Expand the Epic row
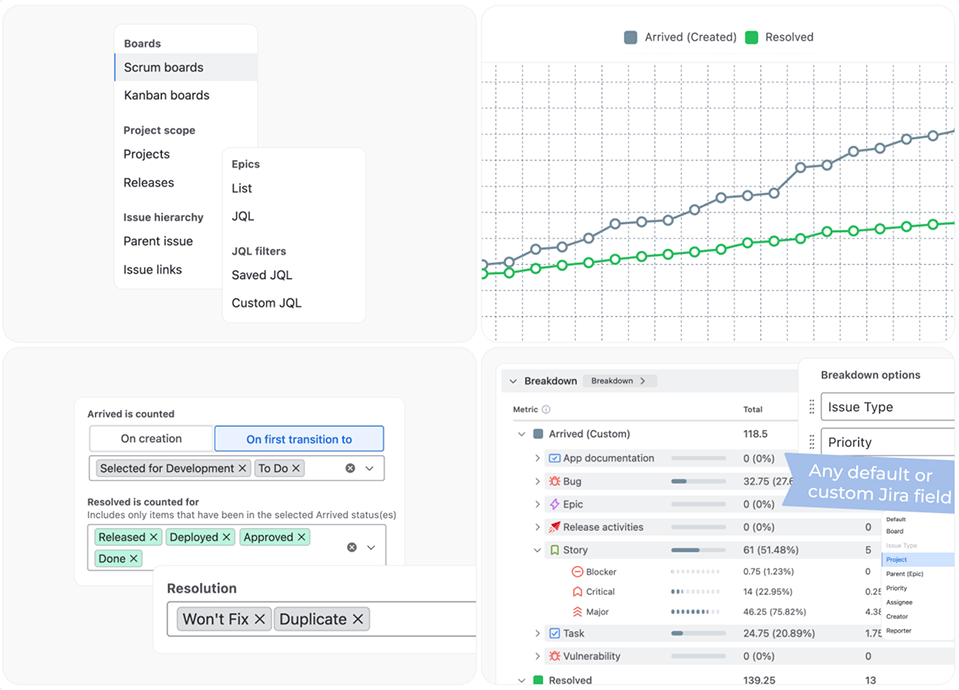 [538, 504]
